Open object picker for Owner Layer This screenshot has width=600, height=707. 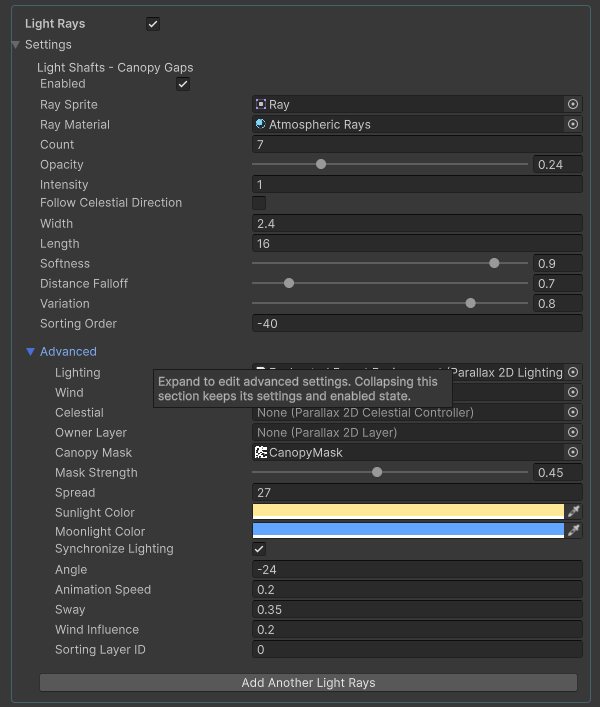point(573,432)
